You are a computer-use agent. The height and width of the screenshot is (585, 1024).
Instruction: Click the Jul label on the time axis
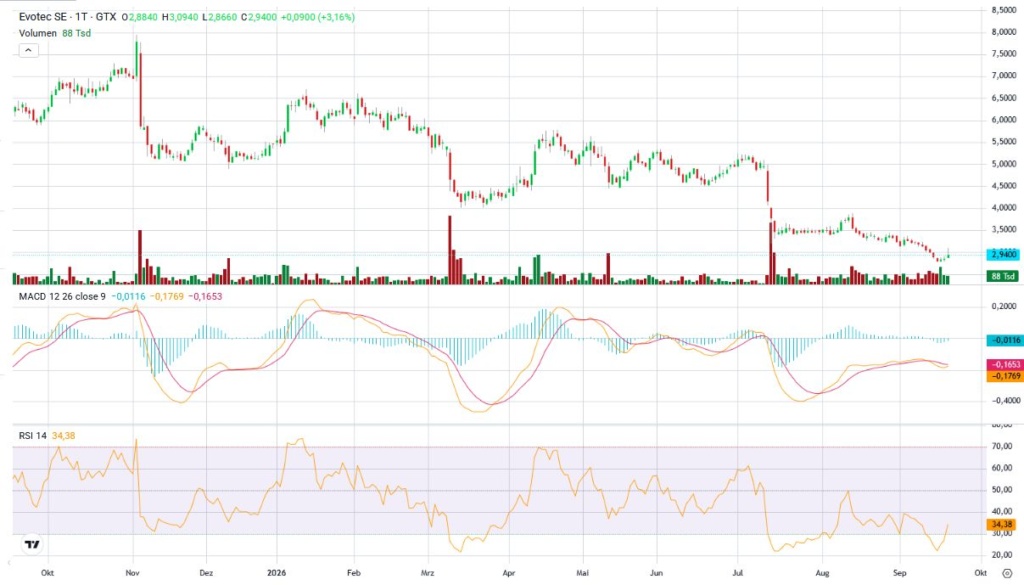[x=739, y=573]
